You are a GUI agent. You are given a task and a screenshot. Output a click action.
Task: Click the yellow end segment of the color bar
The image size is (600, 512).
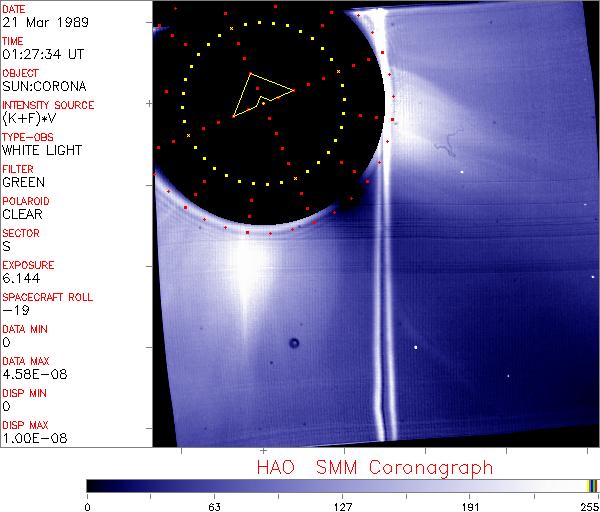point(590,485)
